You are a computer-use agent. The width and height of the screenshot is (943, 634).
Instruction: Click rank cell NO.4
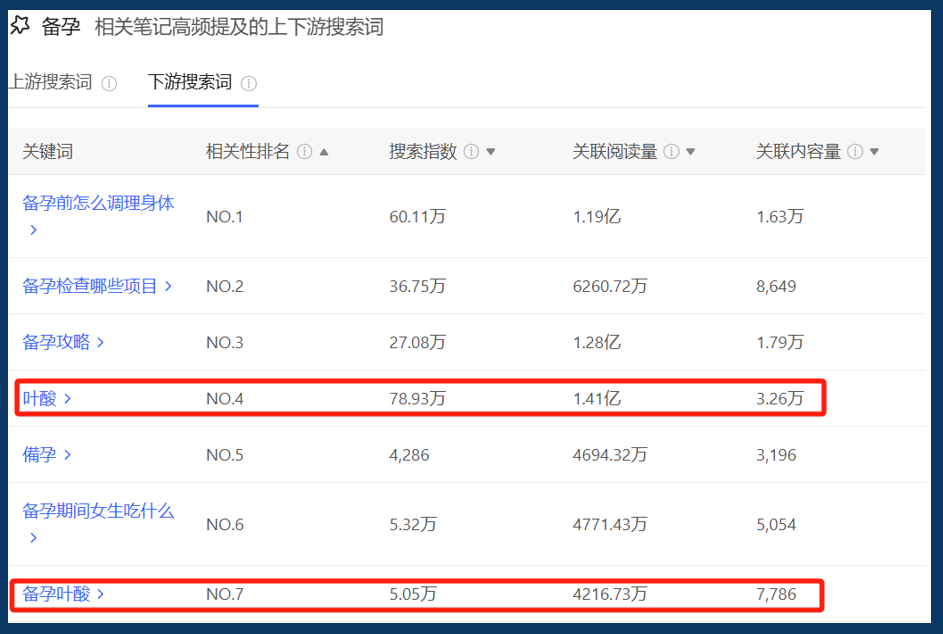[x=224, y=399]
